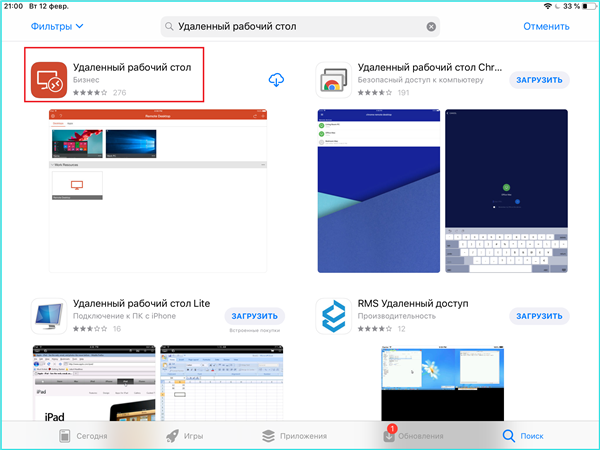View Chrome app keyboard screenshot
600x450 pixels.
tap(506, 191)
